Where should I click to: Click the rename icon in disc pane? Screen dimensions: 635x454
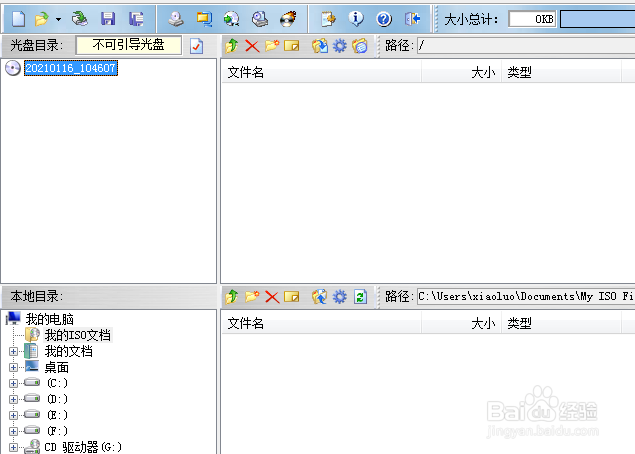coord(292,46)
